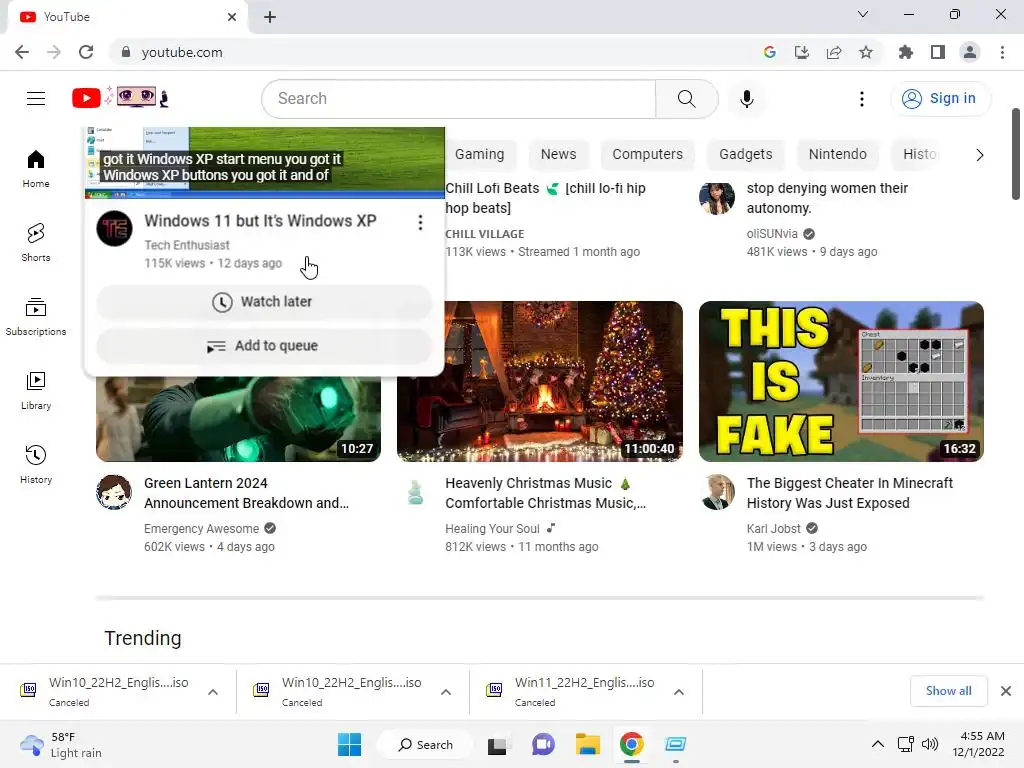The image size is (1024, 768).
Task: Select the Nintendo category chip
Action: point(838,155)
